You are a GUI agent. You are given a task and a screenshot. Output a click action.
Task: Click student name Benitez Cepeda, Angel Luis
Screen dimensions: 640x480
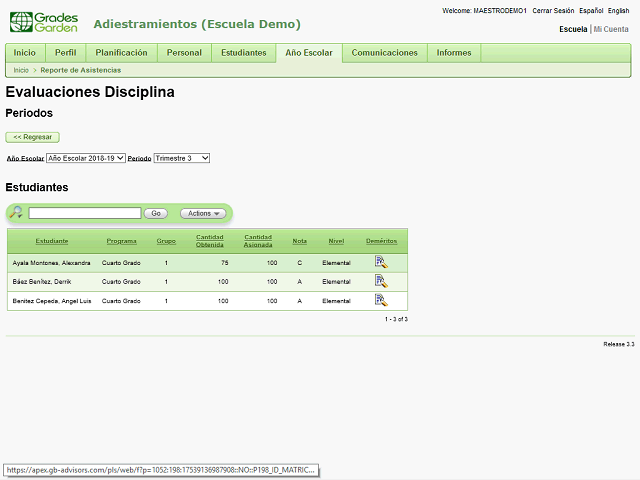(52, 301)
